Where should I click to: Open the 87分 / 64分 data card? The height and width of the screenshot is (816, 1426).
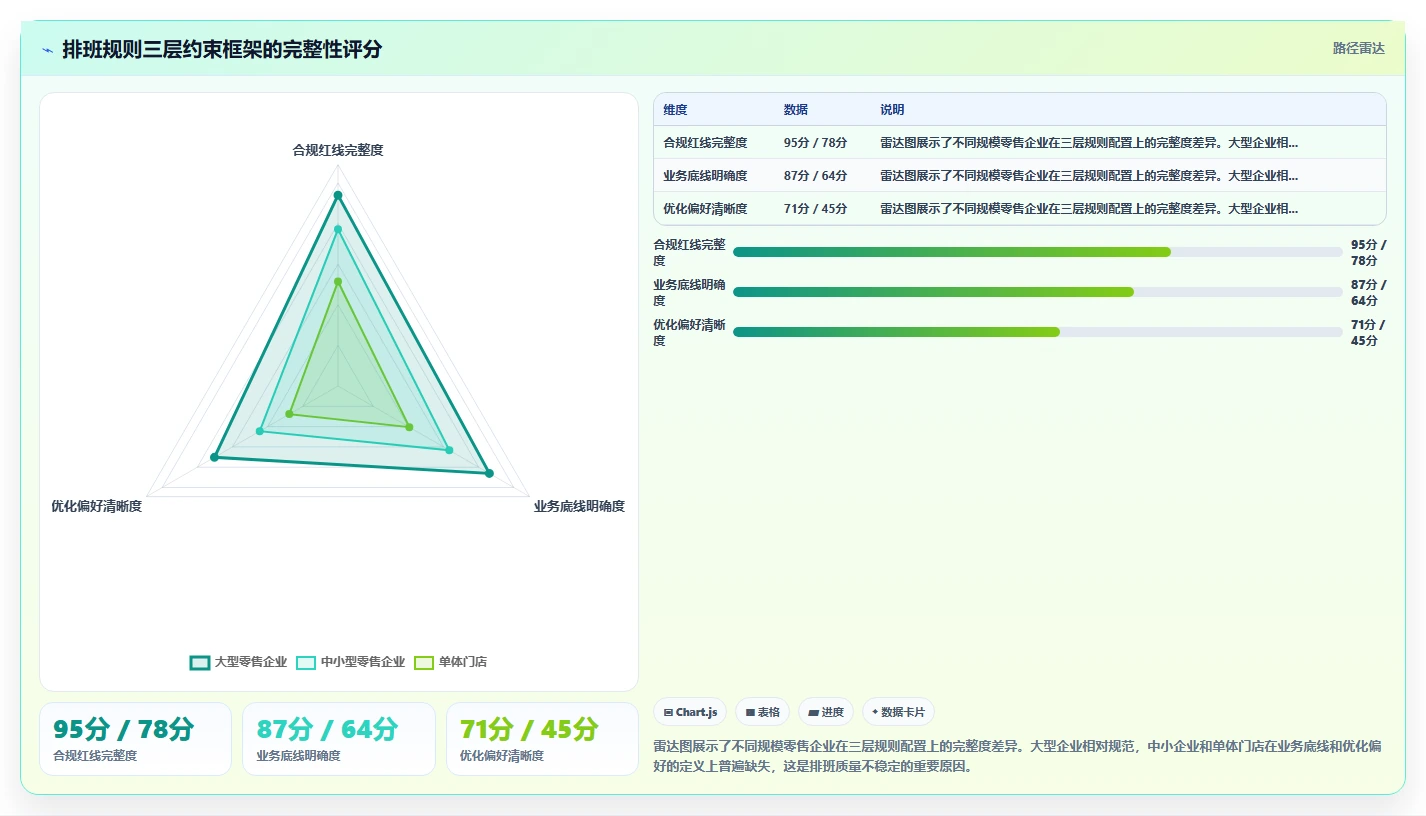pos(338,739)
